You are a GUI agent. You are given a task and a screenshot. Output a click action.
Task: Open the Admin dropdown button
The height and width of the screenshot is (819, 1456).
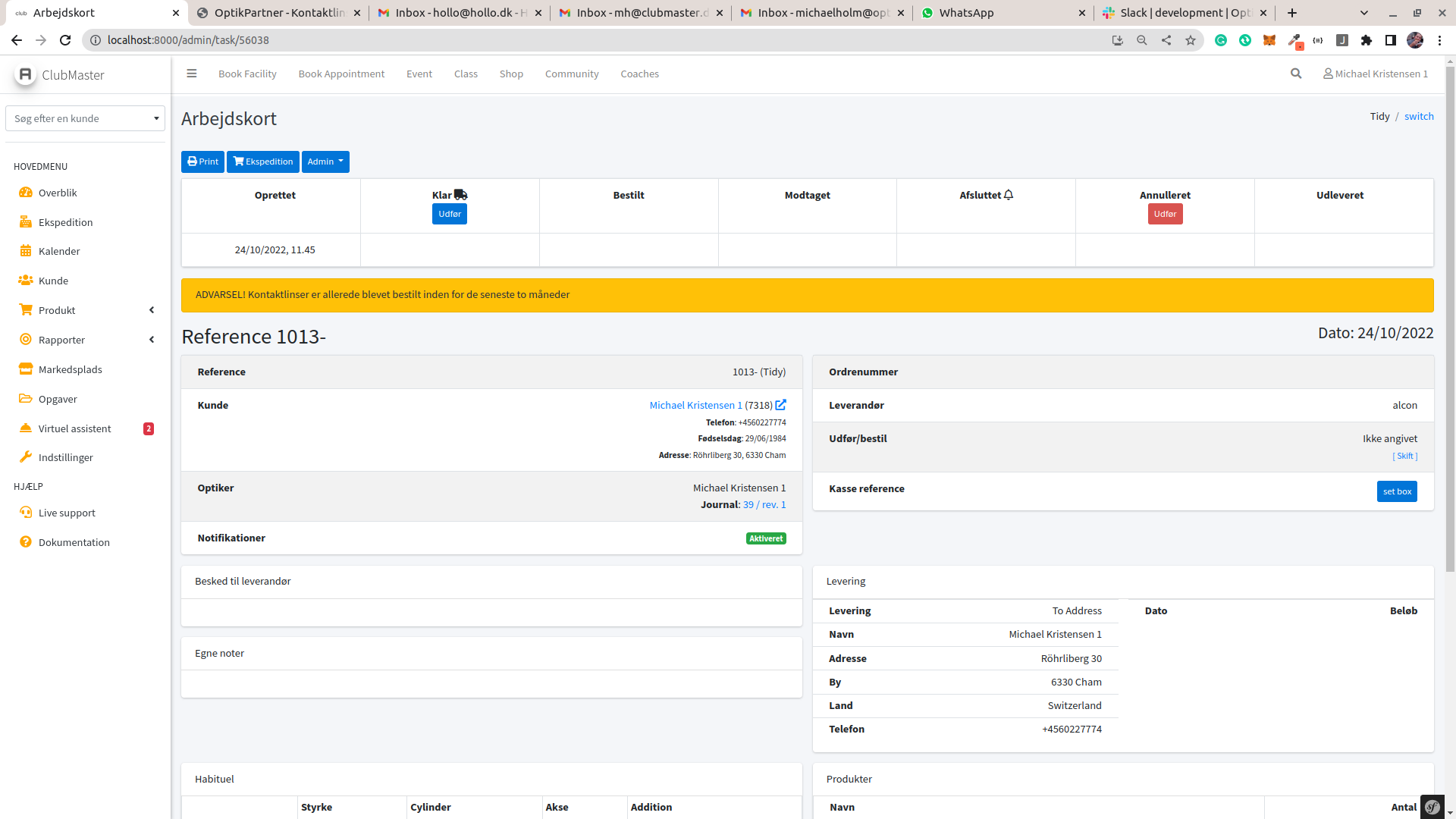click(325, 162)
